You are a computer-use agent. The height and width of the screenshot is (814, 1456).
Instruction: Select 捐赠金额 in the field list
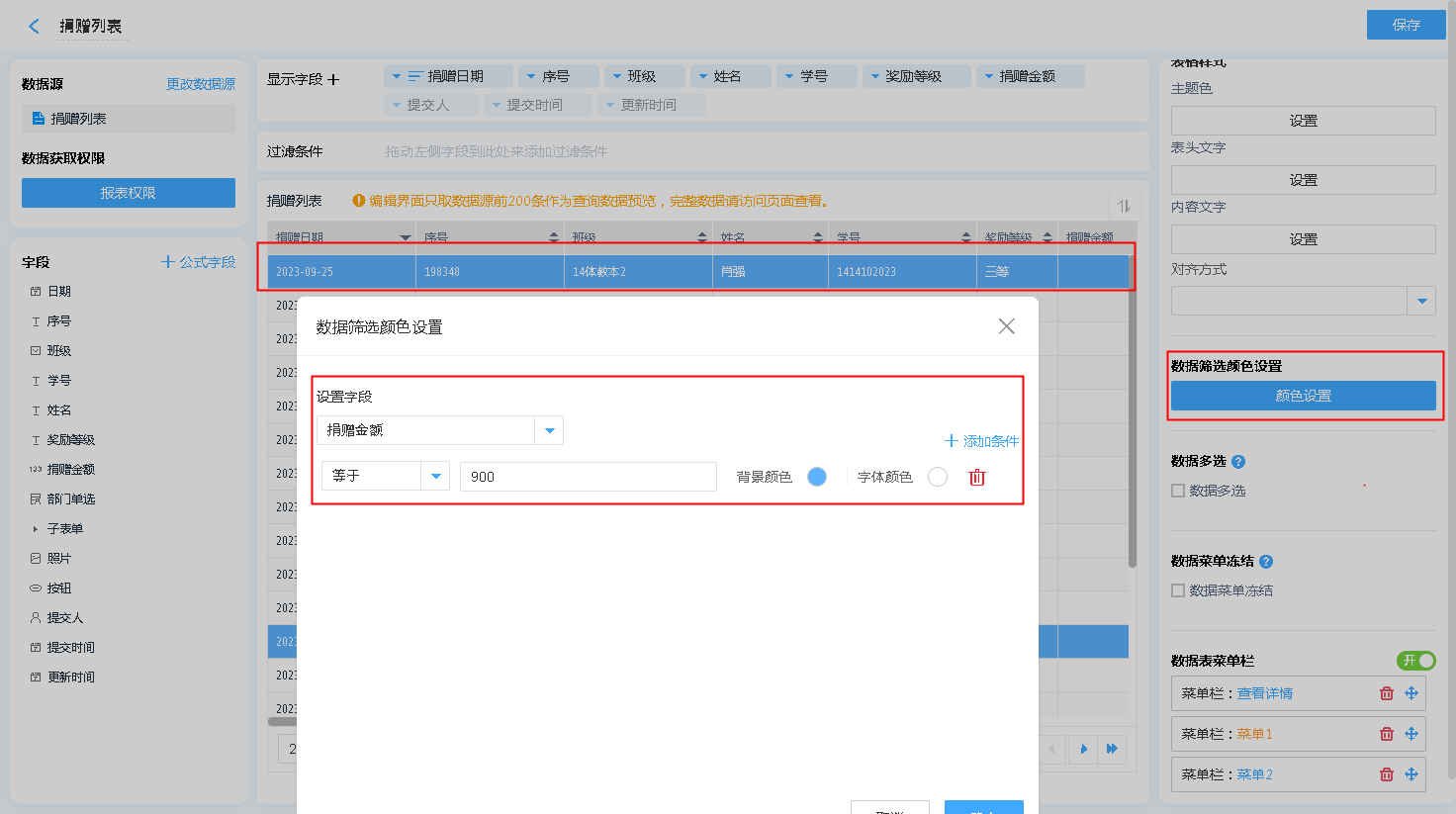pos(70,470)
